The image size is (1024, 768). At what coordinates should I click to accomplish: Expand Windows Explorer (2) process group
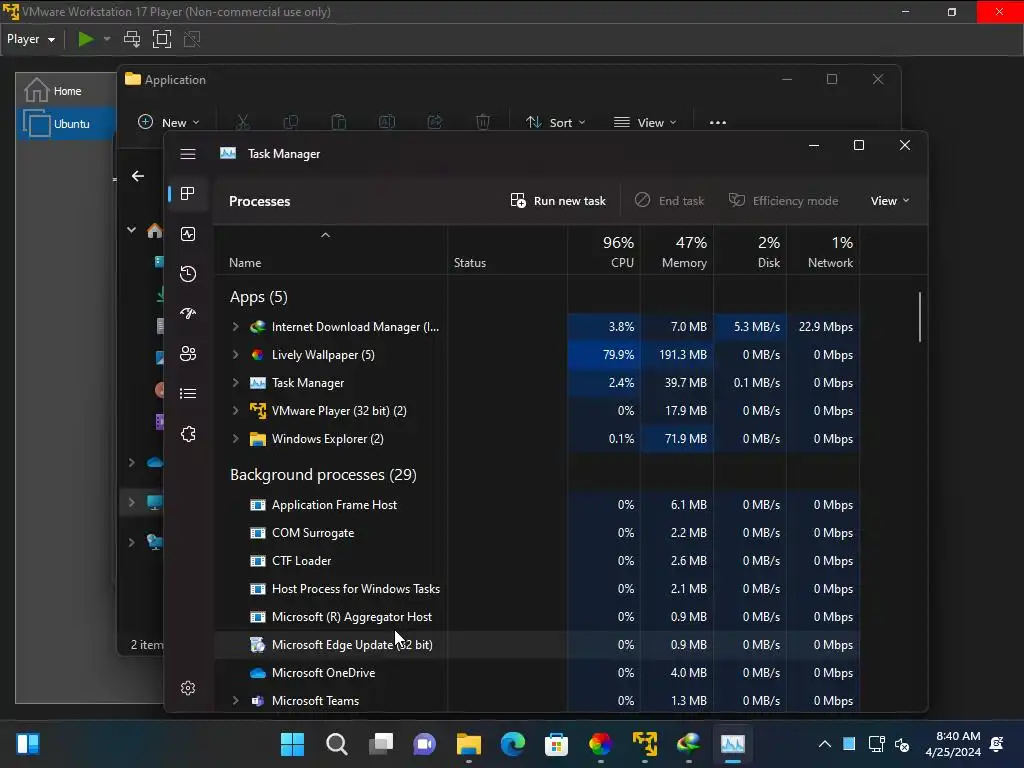[236, 439]
